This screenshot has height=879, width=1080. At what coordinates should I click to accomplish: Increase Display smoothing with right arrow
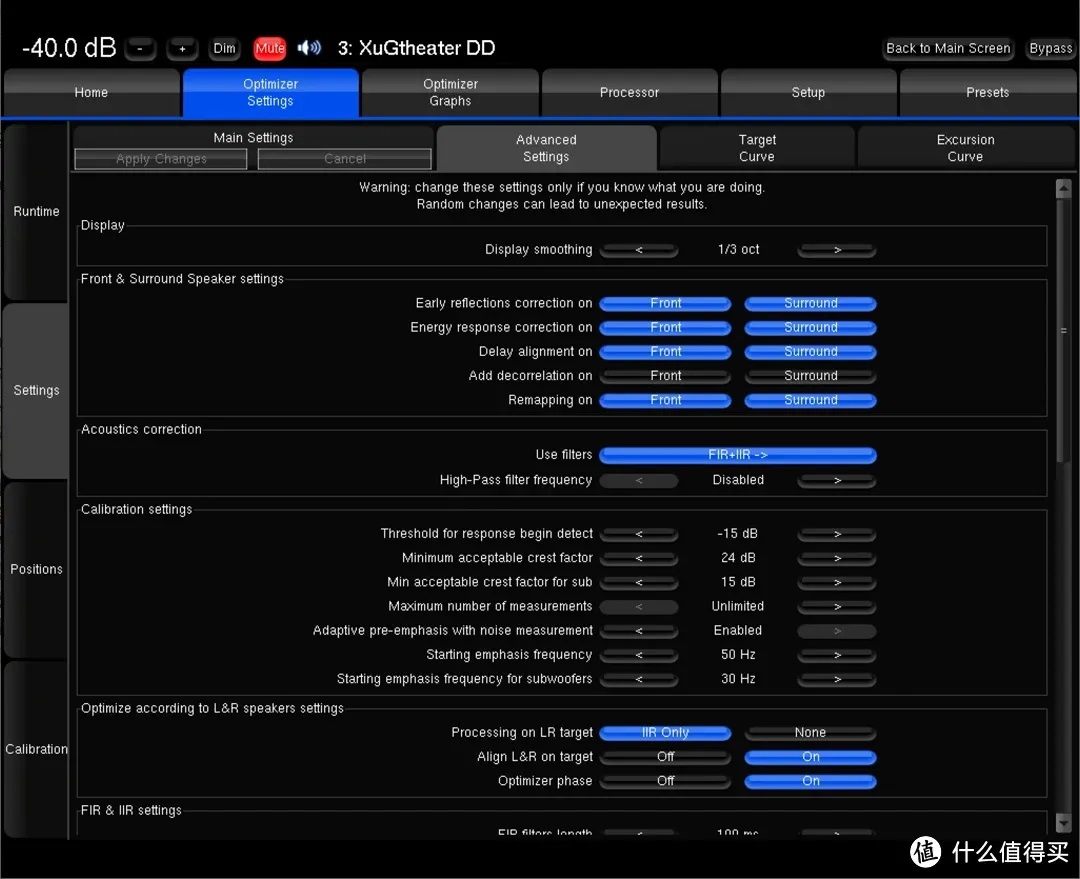pyautogui.click(x=837, y=249)
